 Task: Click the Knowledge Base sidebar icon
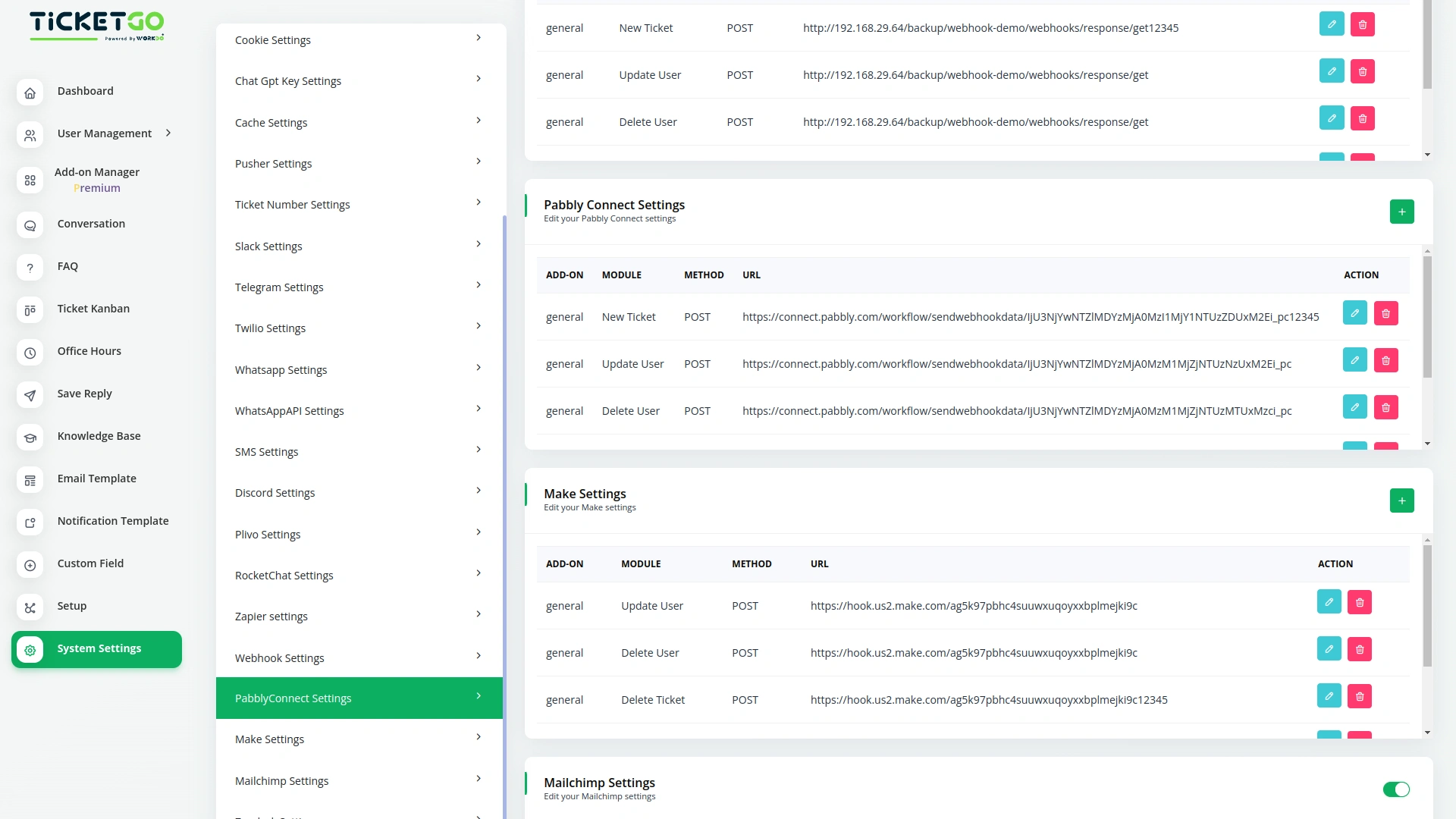30,437
